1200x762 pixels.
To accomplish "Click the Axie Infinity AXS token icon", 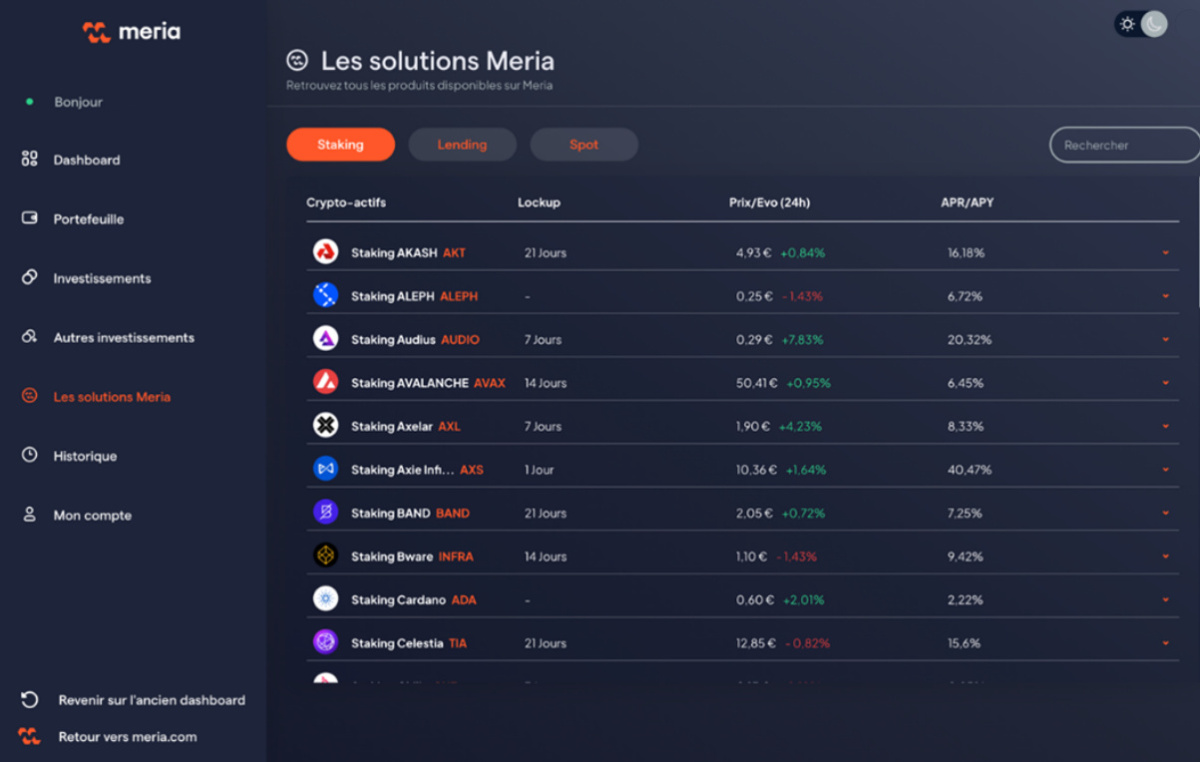I will tap(325, 469).
